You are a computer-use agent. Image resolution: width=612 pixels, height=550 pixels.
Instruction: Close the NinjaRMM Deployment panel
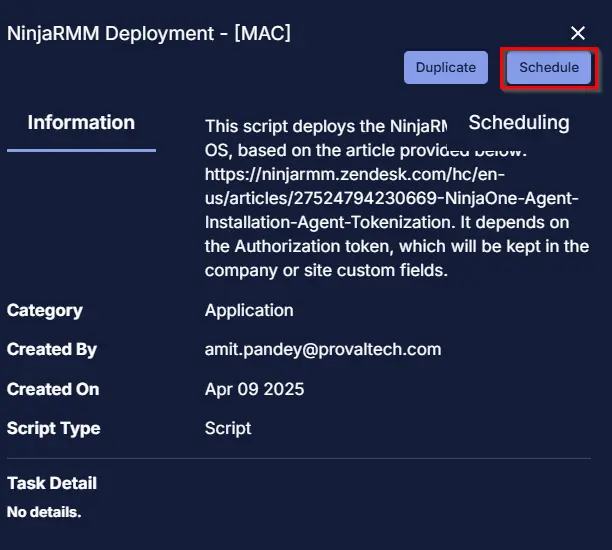[x=578, y=33]
